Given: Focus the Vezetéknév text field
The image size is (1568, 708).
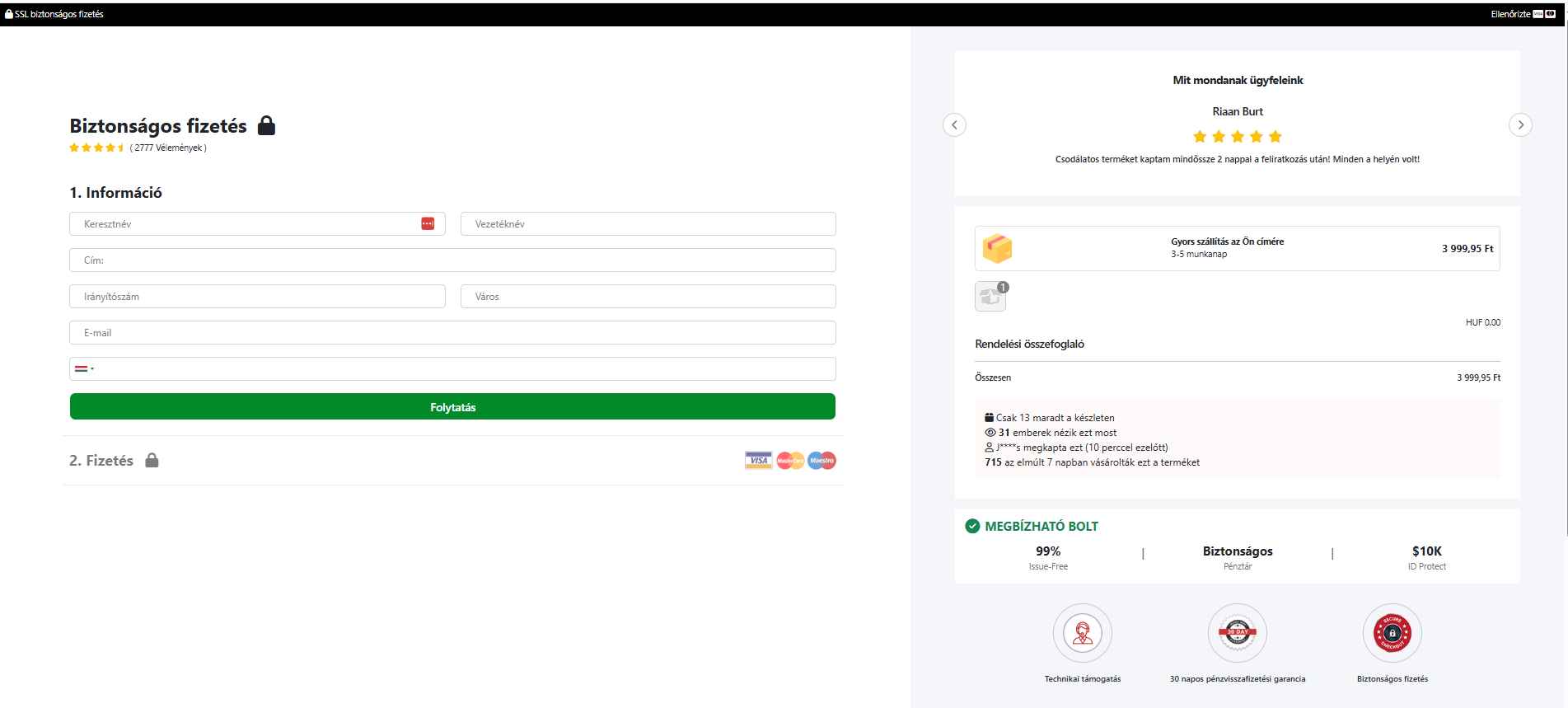Looking at the screenshot, I should tap(648, 224).
